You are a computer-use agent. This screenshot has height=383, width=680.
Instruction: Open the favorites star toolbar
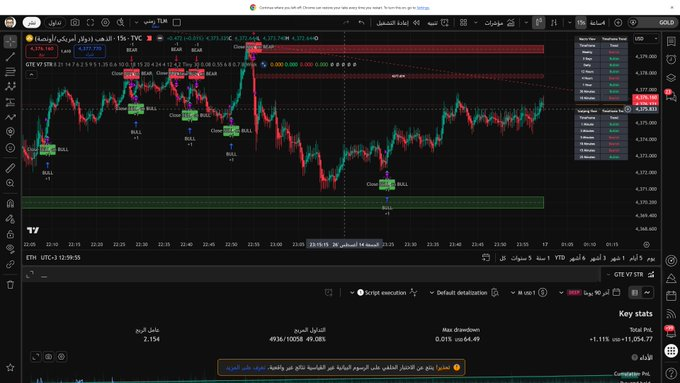click(x=10, y=367)
